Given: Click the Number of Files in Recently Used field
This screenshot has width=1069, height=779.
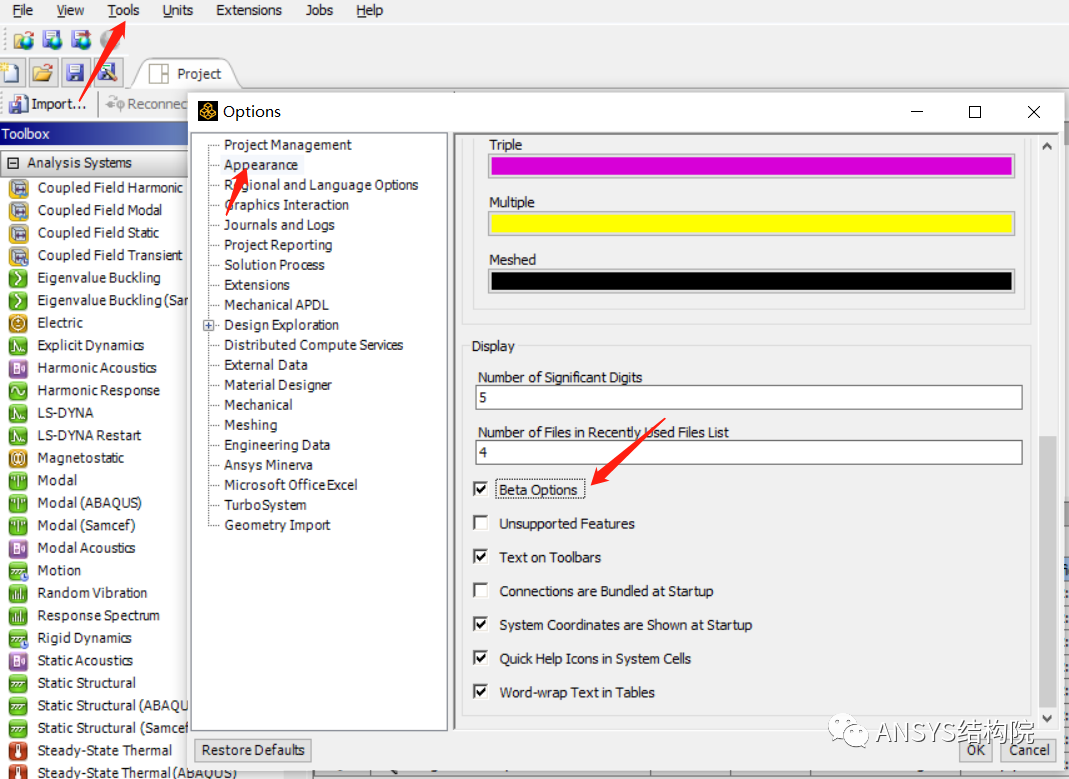Looking at the screenshot, I should [x=749, y=452].
